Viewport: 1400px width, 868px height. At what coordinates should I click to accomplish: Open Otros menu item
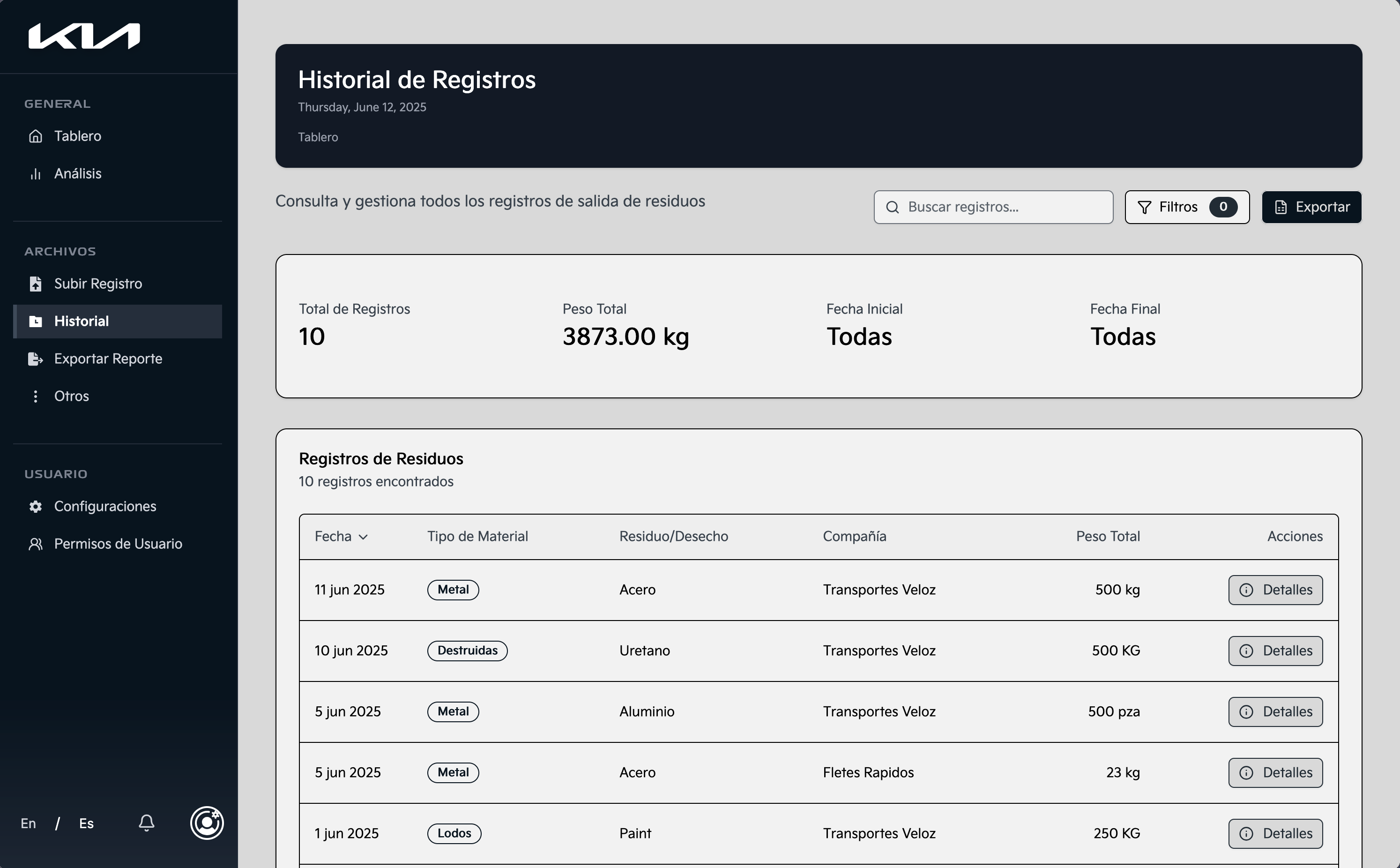point(118,396)
